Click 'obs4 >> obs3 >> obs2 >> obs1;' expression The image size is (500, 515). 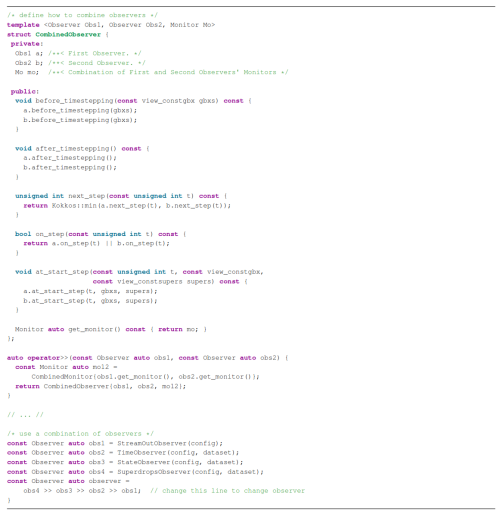tap(82, 491)
